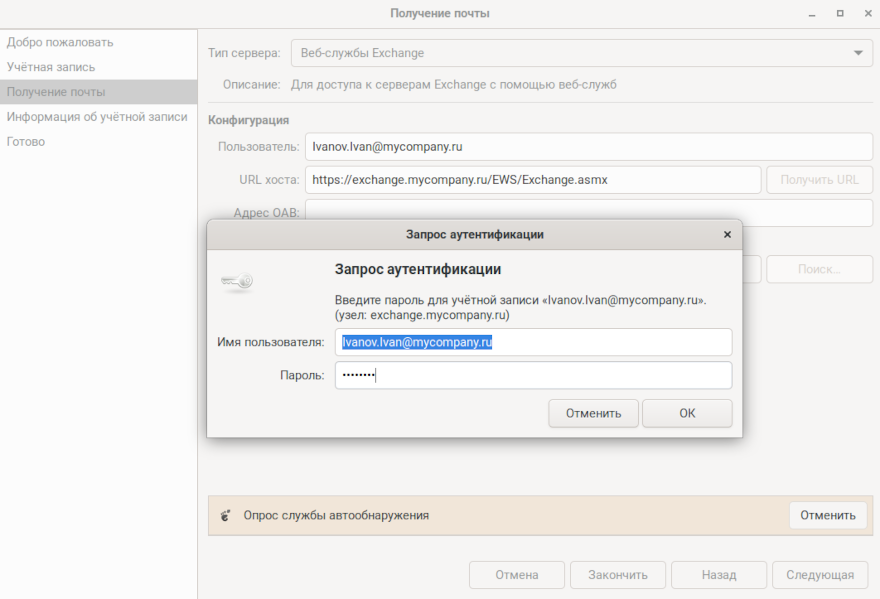Click the 'Получить URL' button
880x599 pixels.
tap(819, 180)
